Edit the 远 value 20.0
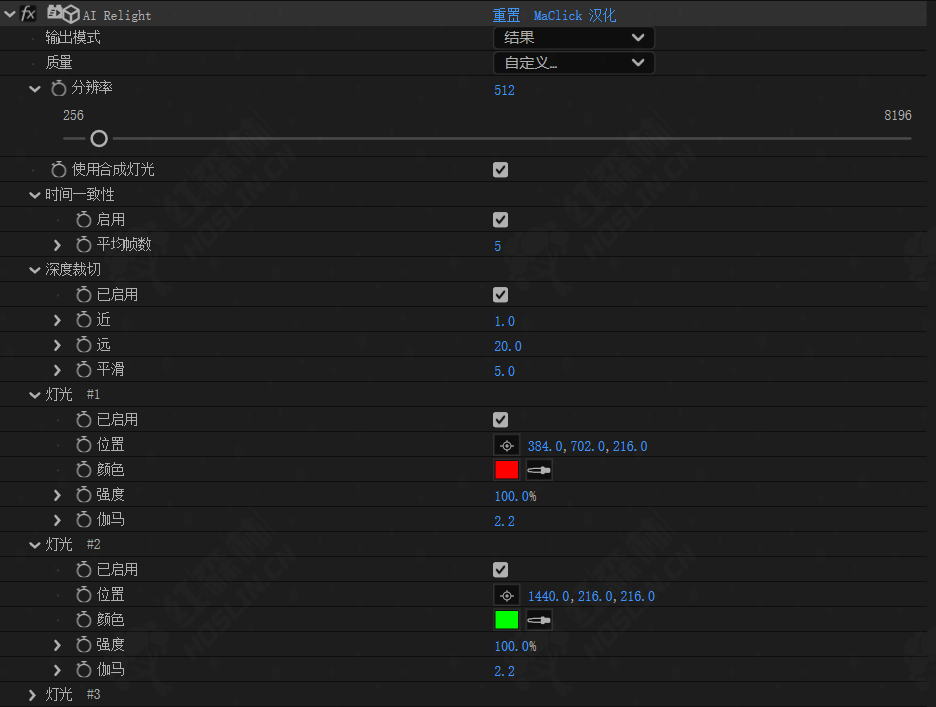The height and width of the screenshot is (707, 936). [x=508, y=346]
